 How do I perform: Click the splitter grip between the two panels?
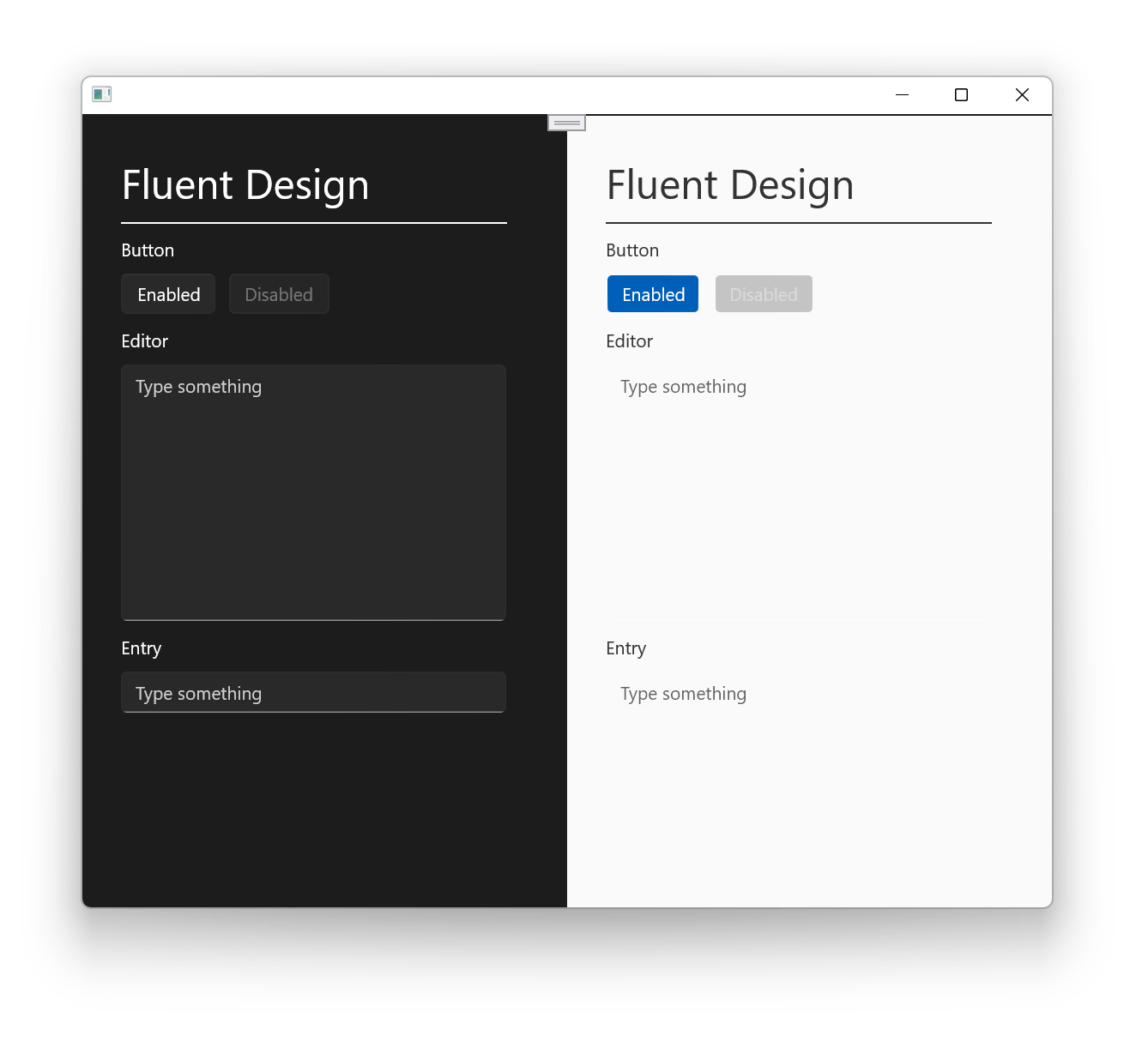tap(565, 123)
